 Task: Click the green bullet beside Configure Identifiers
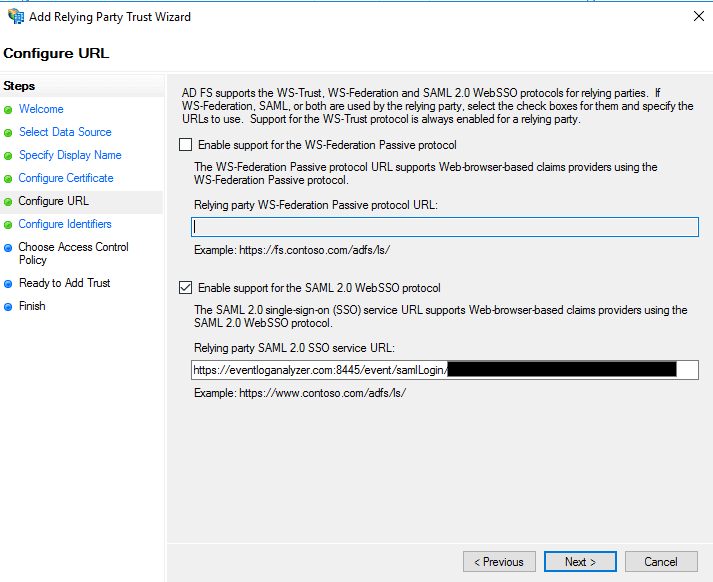8,225
